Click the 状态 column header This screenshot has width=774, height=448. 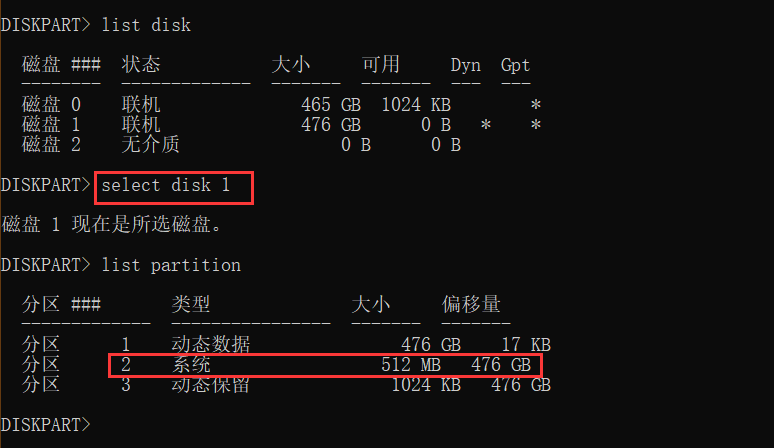(141, 65)
